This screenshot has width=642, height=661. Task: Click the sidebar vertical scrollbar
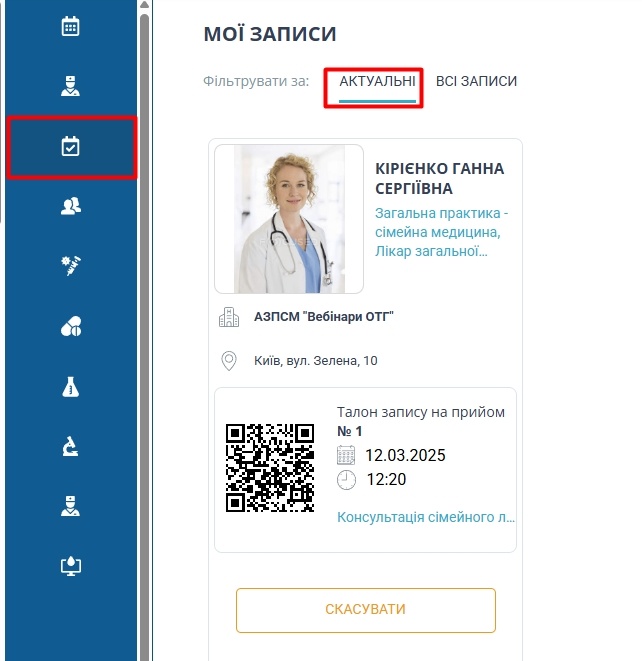point(144,337)
